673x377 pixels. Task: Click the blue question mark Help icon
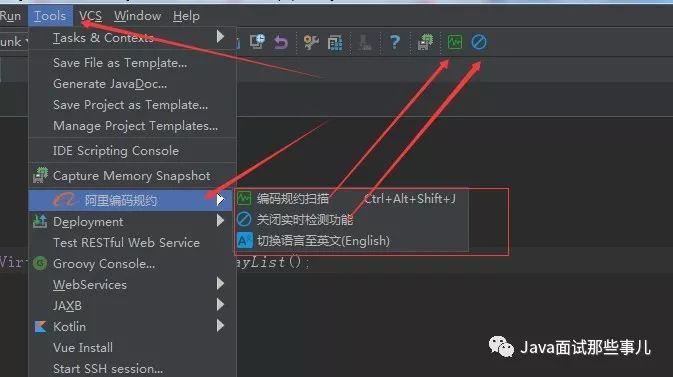pos(394,42)
